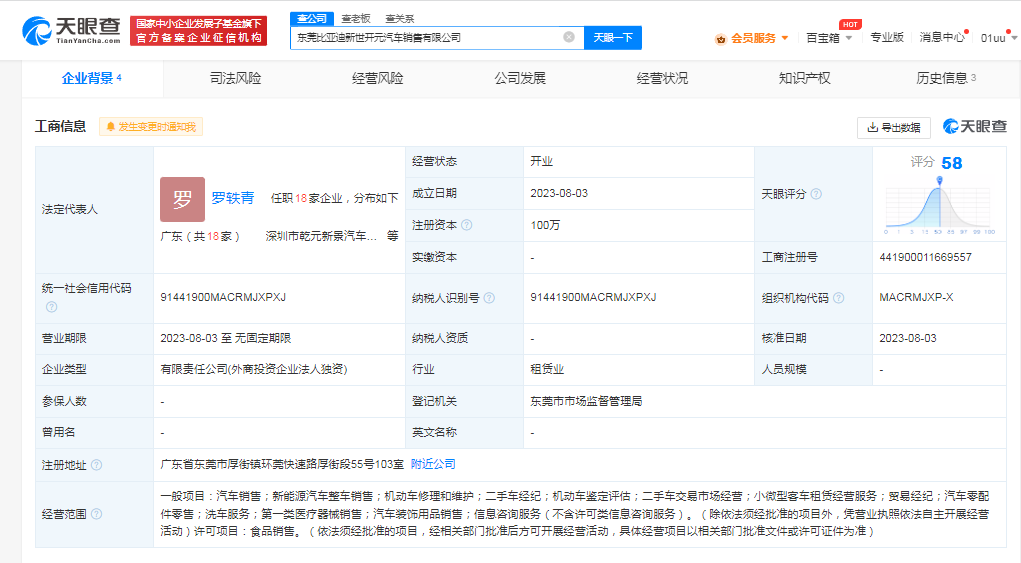Click the 罗 avatar of legal representative
Screen dimensions: 1021x563
coord(182,199)
